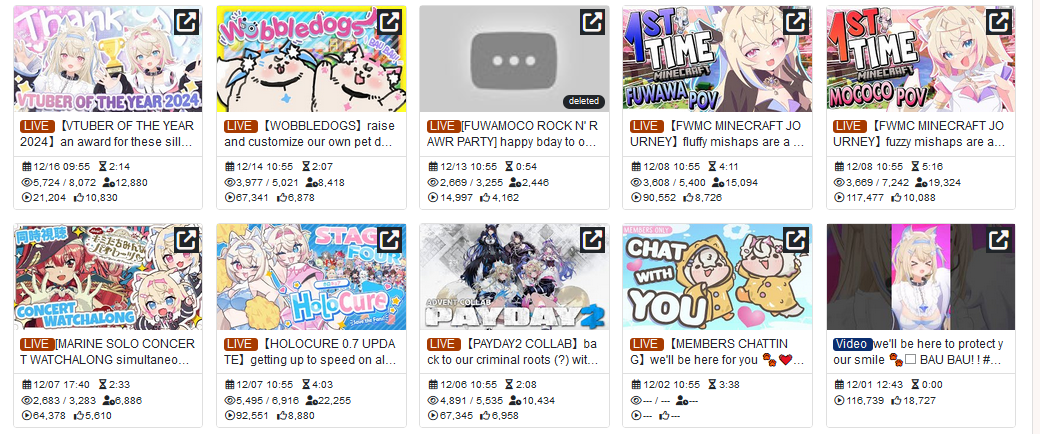The image size is (1040, 434).
Task: Click the Video label on last card
Action: point(852,344)
